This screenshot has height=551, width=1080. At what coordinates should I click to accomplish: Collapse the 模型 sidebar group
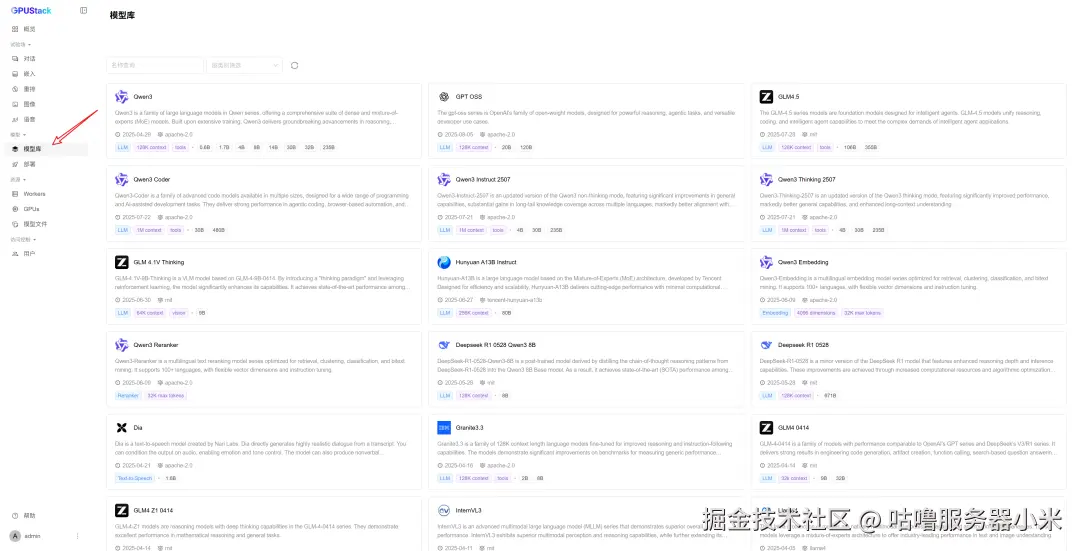coord(19,135)
